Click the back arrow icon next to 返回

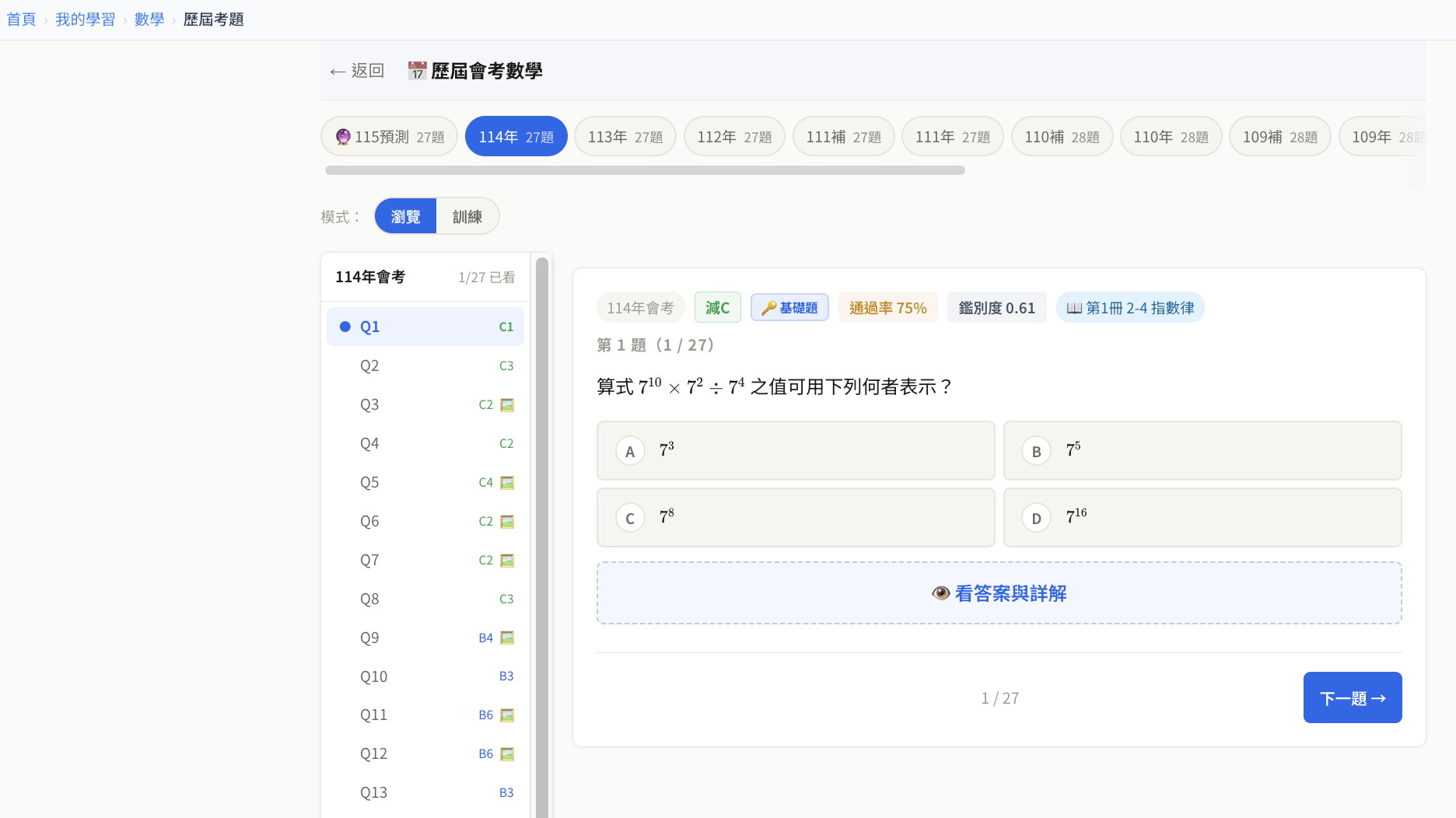pos(338,71)
